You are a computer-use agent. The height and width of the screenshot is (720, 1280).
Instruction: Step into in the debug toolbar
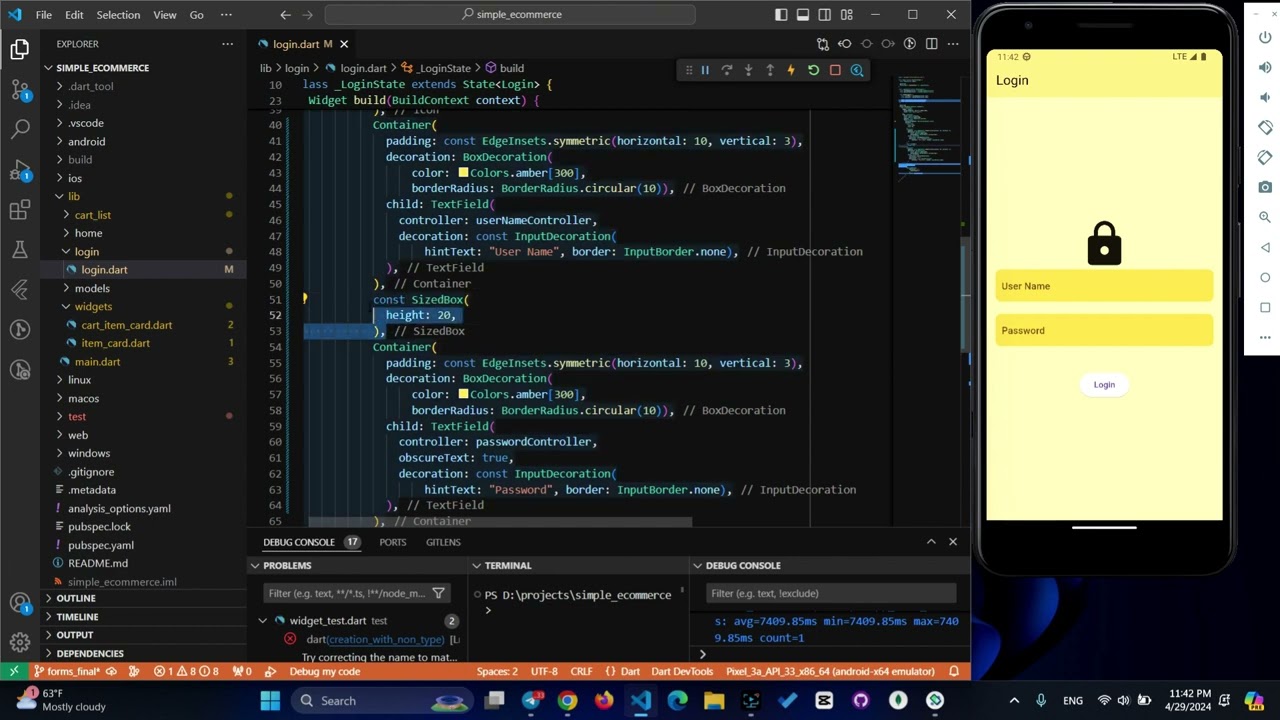pyautogui.click(x=748, y=70)
